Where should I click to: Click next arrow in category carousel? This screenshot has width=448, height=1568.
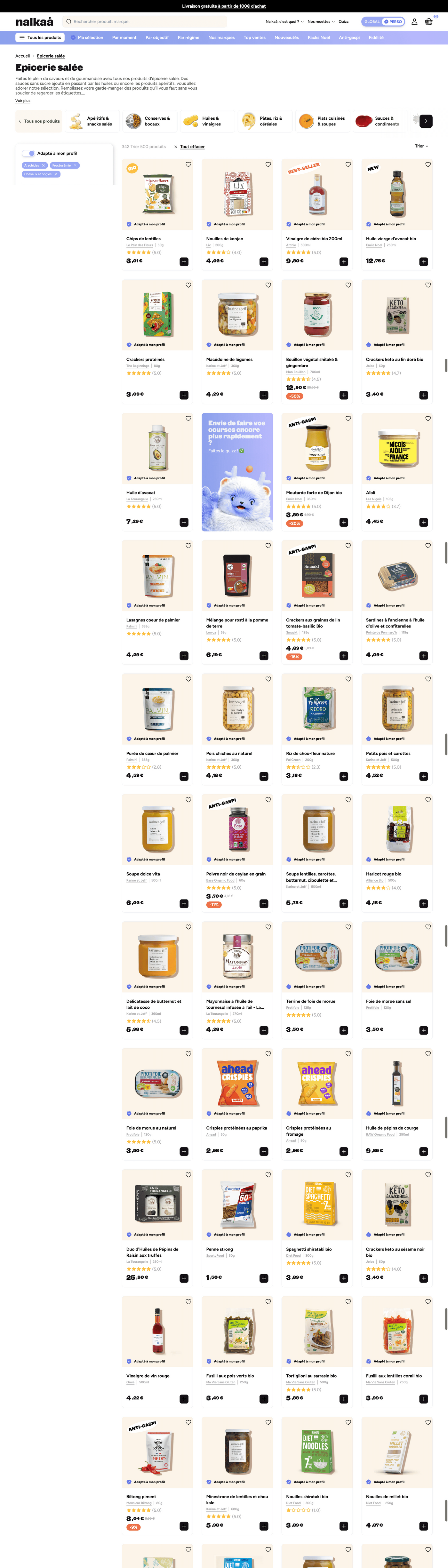(x=426, y=121)
